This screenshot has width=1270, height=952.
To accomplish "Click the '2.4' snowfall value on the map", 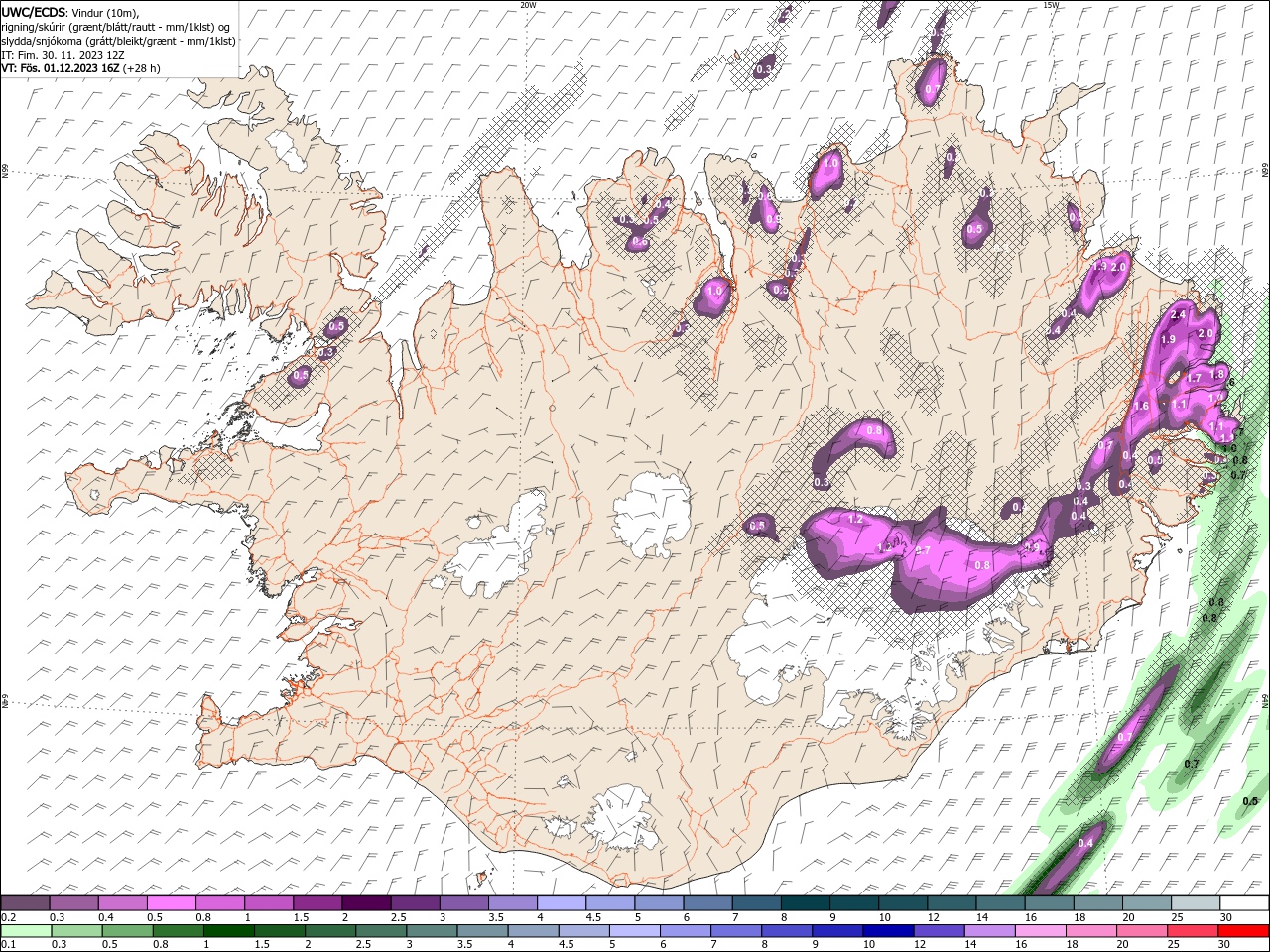I will pyautogui.click(x=1179, y=315).
